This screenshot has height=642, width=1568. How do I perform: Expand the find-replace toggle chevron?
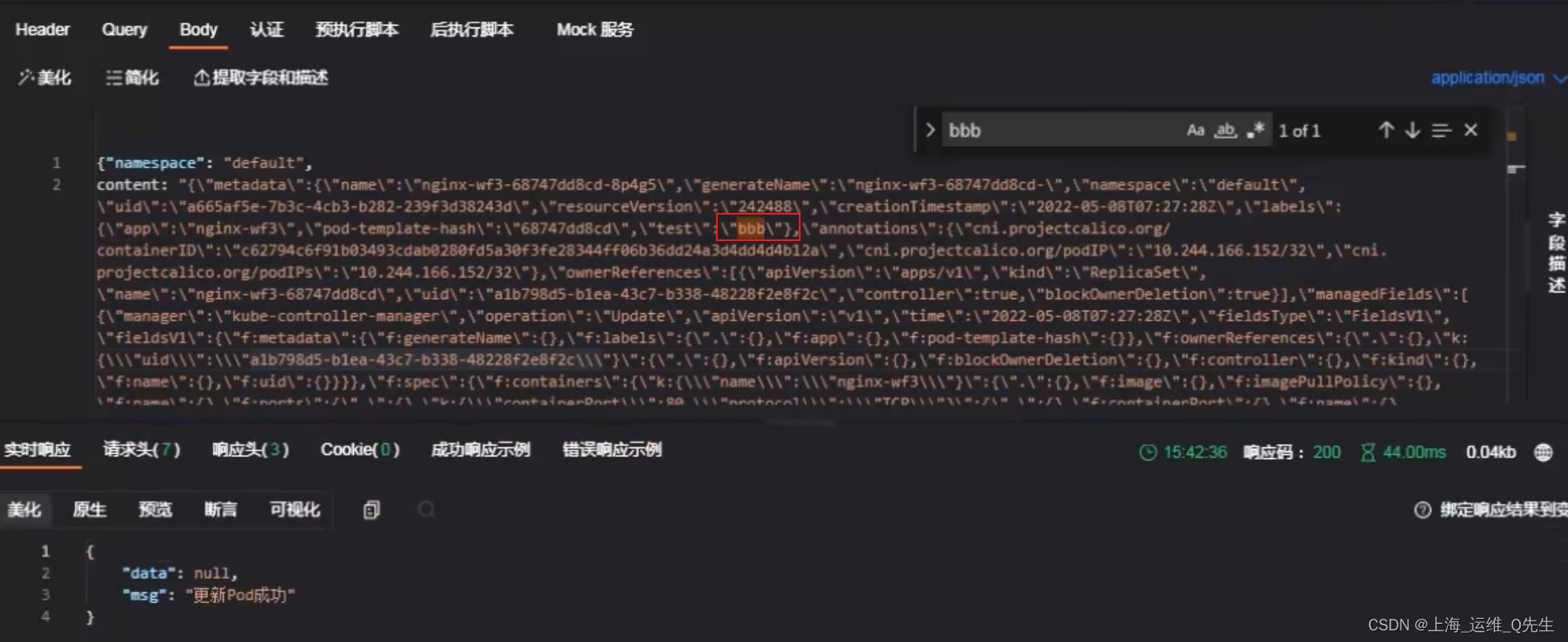[x=930, y=130]
